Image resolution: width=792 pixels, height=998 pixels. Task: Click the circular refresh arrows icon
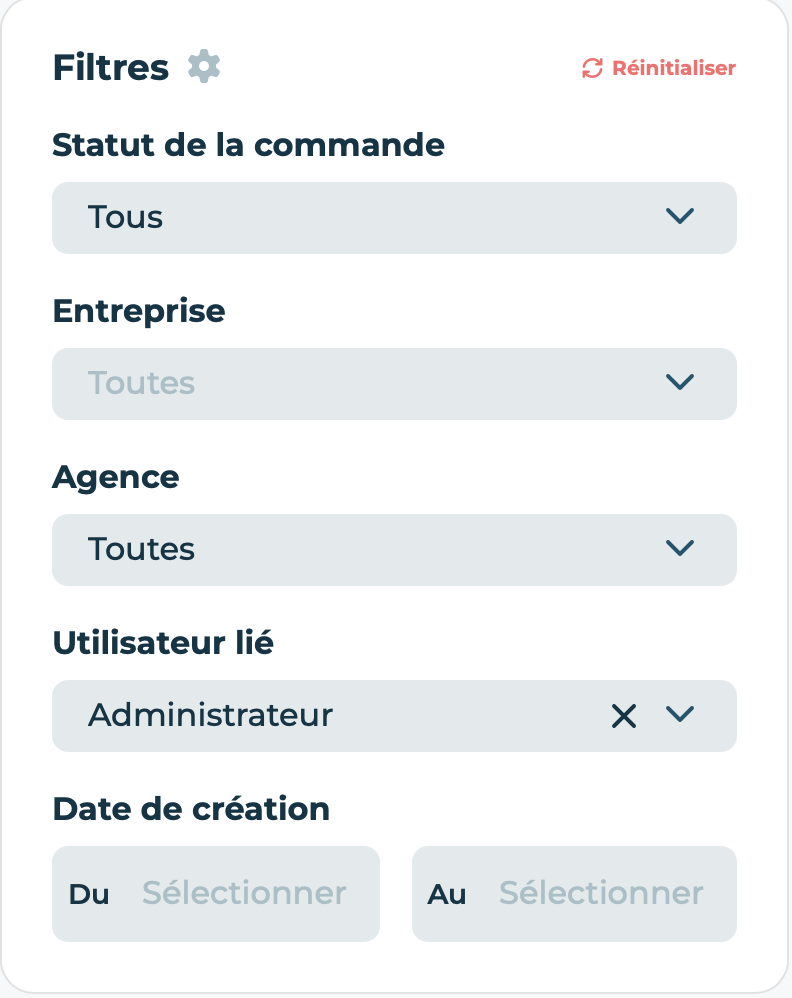(x=592, y=68)
